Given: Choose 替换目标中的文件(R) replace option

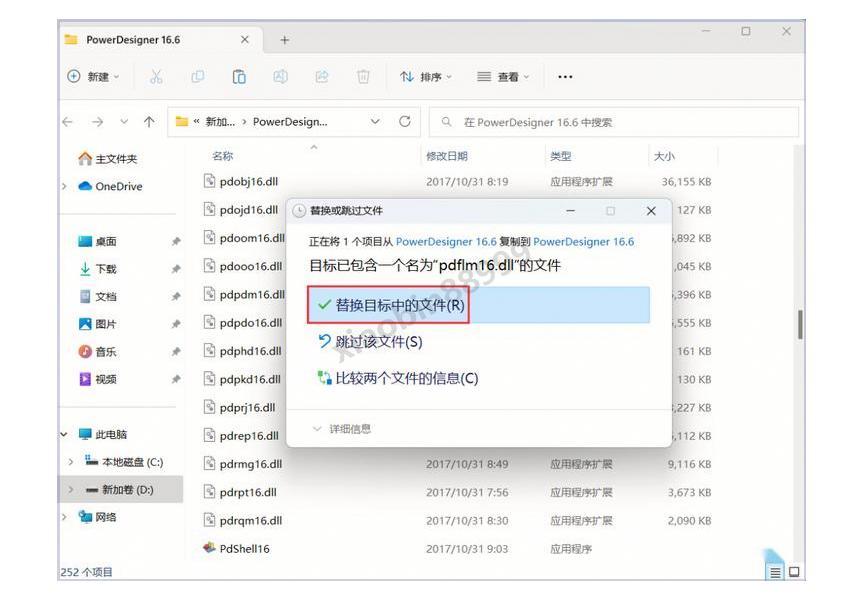Looking at the screenshot, I should pos(478,305).
